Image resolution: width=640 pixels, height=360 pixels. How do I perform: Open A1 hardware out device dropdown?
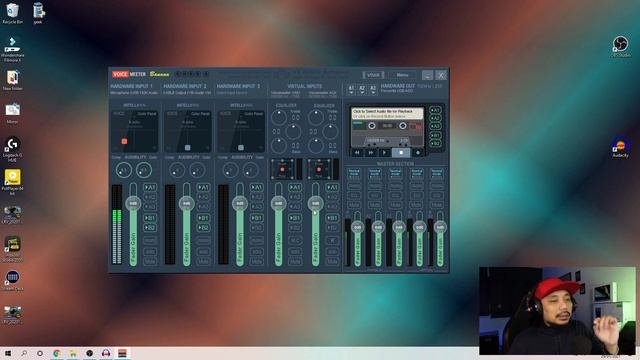click(351, 90)
